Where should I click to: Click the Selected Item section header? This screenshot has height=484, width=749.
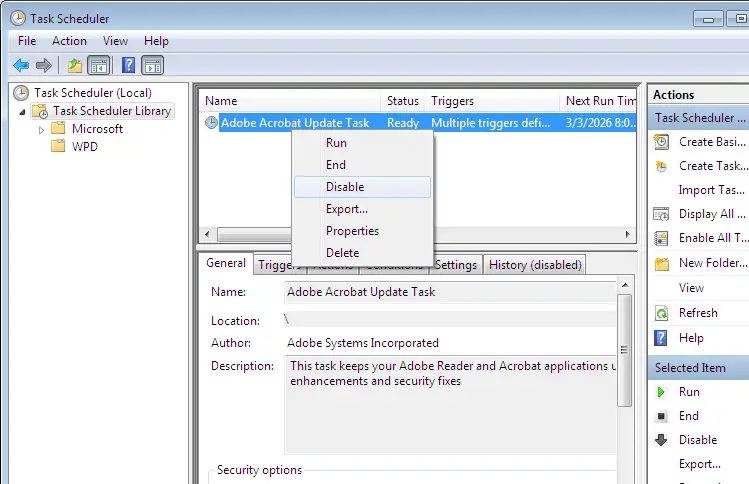pyautogui.click(x=698, y=368)
